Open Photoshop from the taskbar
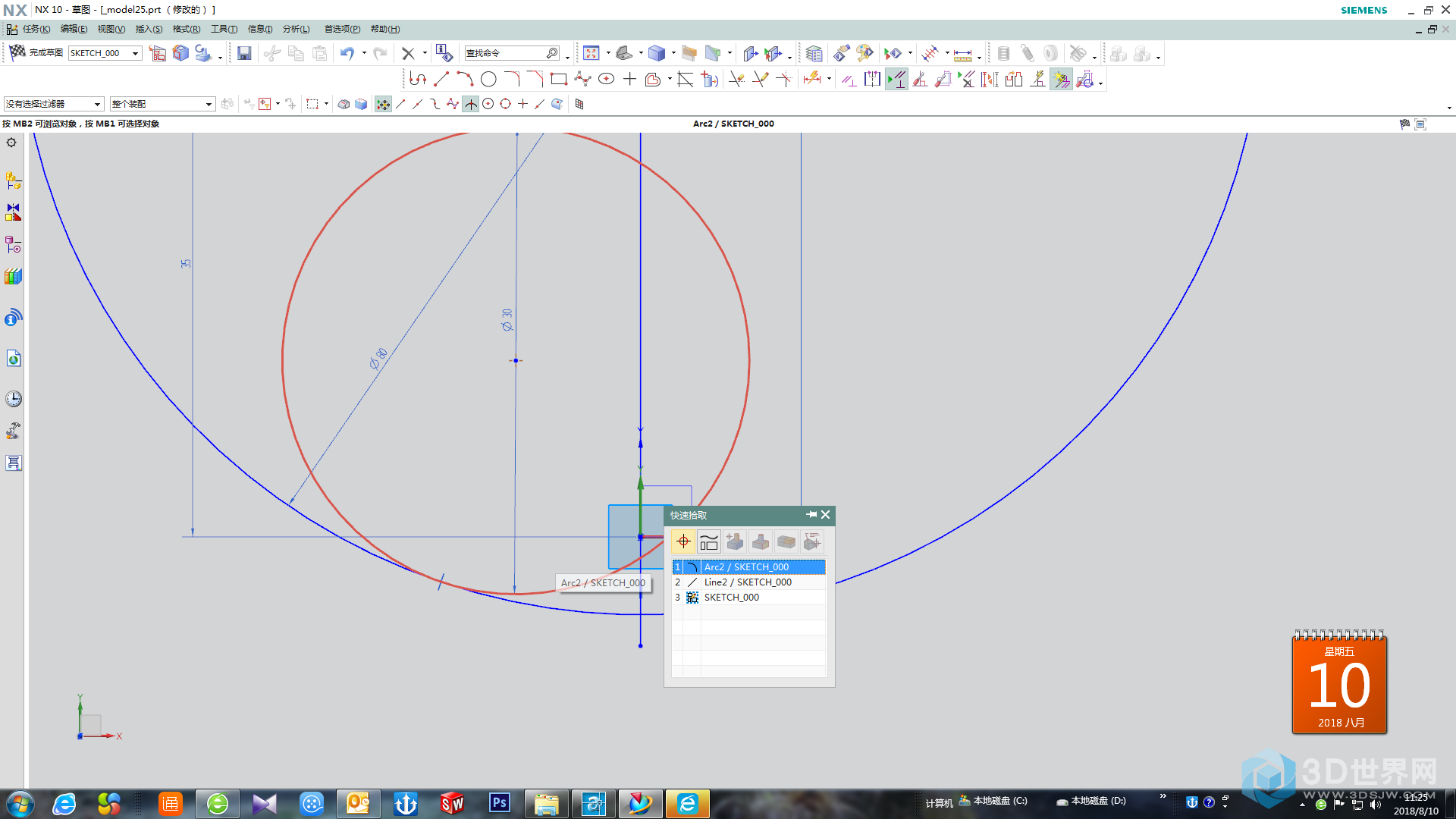The image size is (1456, 819). (500, 803)
